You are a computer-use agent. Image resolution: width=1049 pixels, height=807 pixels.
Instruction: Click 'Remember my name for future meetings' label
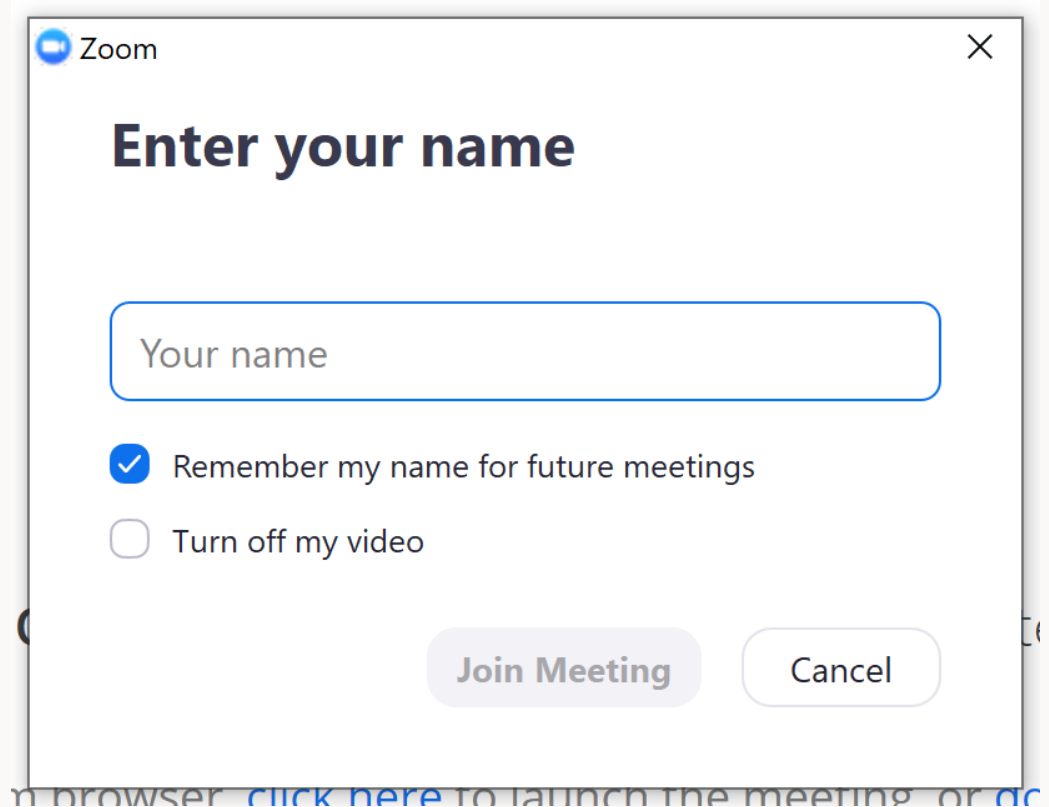(x=464, y=466)
